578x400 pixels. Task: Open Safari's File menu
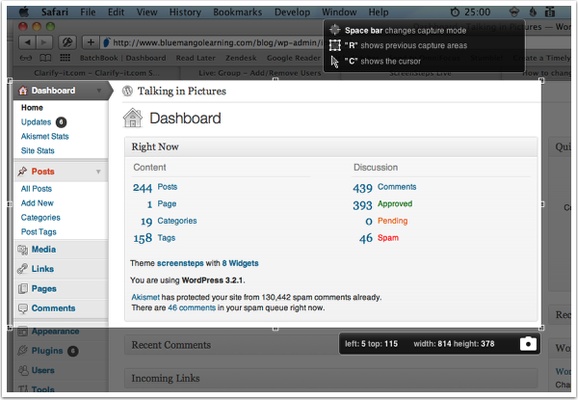88,12
